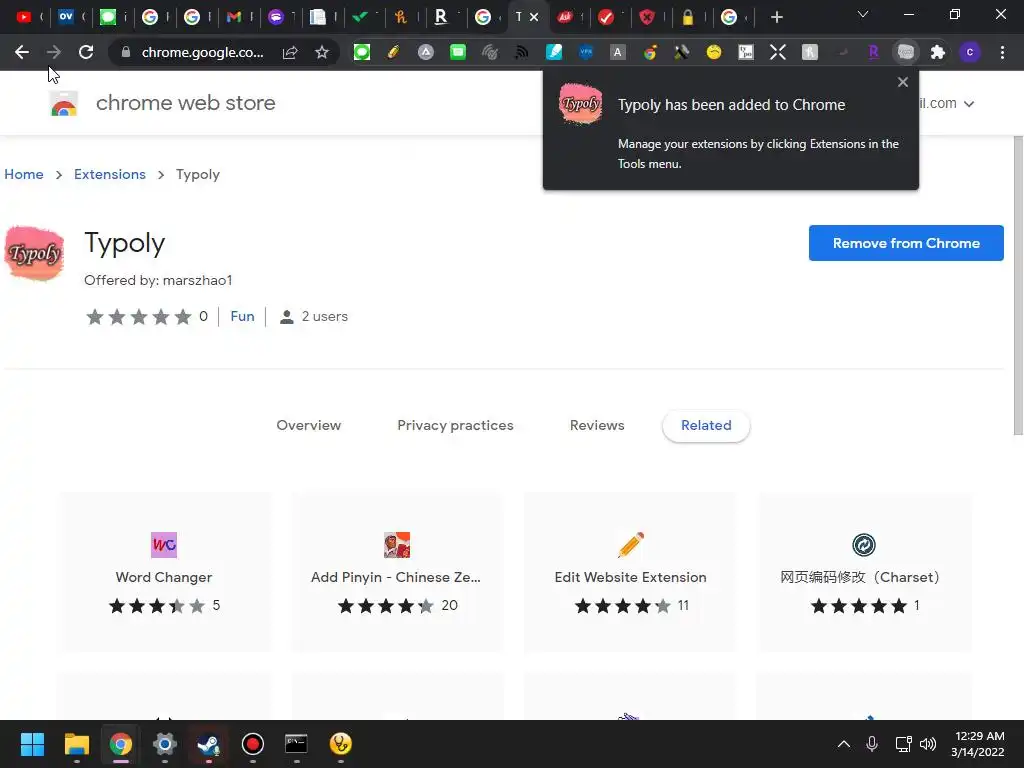Click the Typoly extension logo image
1024x768 pixels.
coord(35,253)
